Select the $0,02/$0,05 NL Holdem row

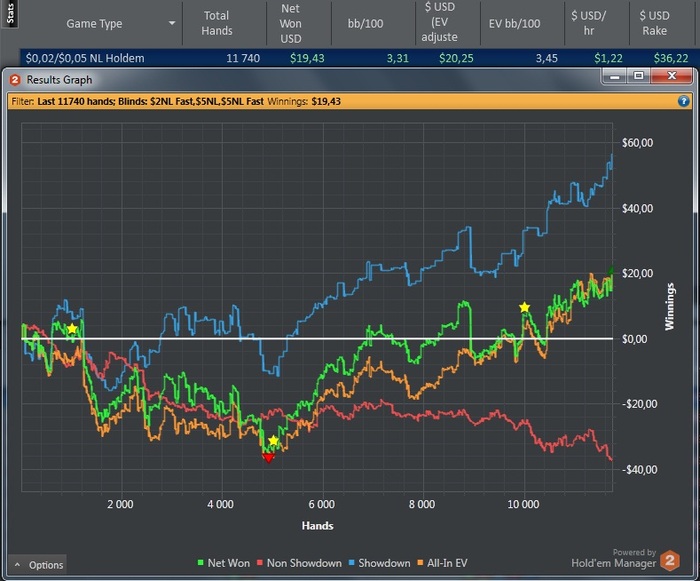coord(357,58)
